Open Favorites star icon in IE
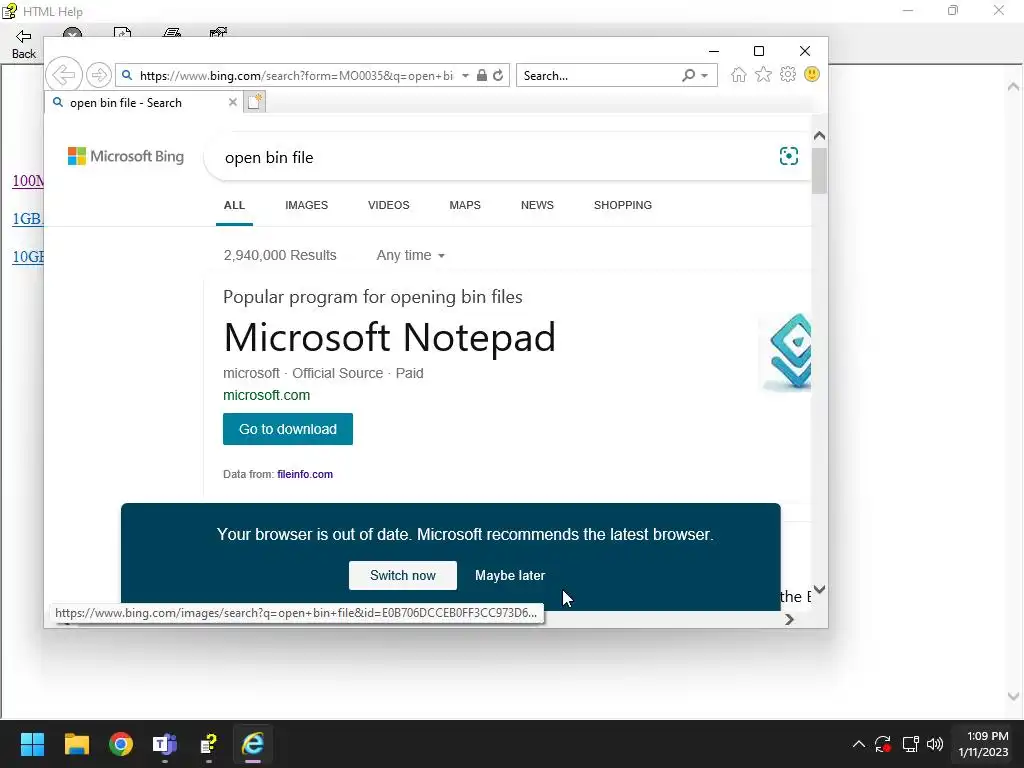 click(x=763, y=74)
